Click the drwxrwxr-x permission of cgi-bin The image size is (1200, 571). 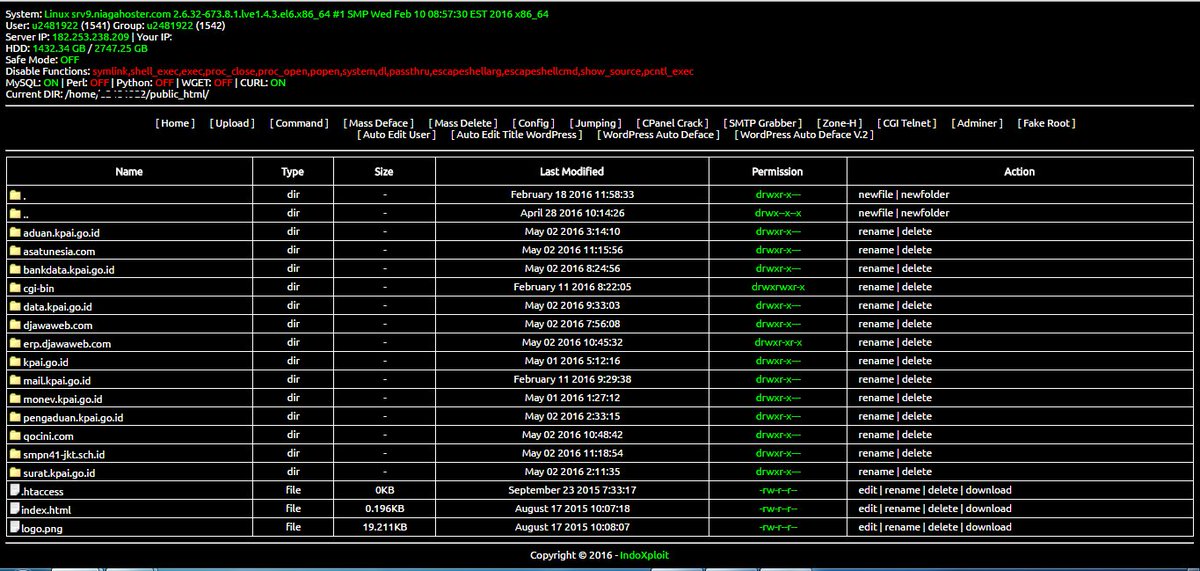click(x=778, y=288)
